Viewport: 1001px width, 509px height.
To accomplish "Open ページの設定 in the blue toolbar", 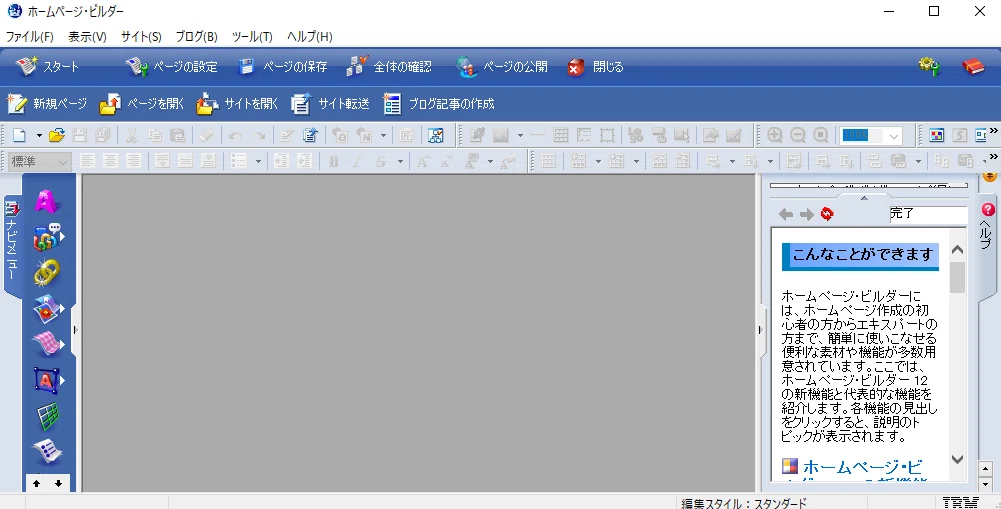I will tap(171, 66).
